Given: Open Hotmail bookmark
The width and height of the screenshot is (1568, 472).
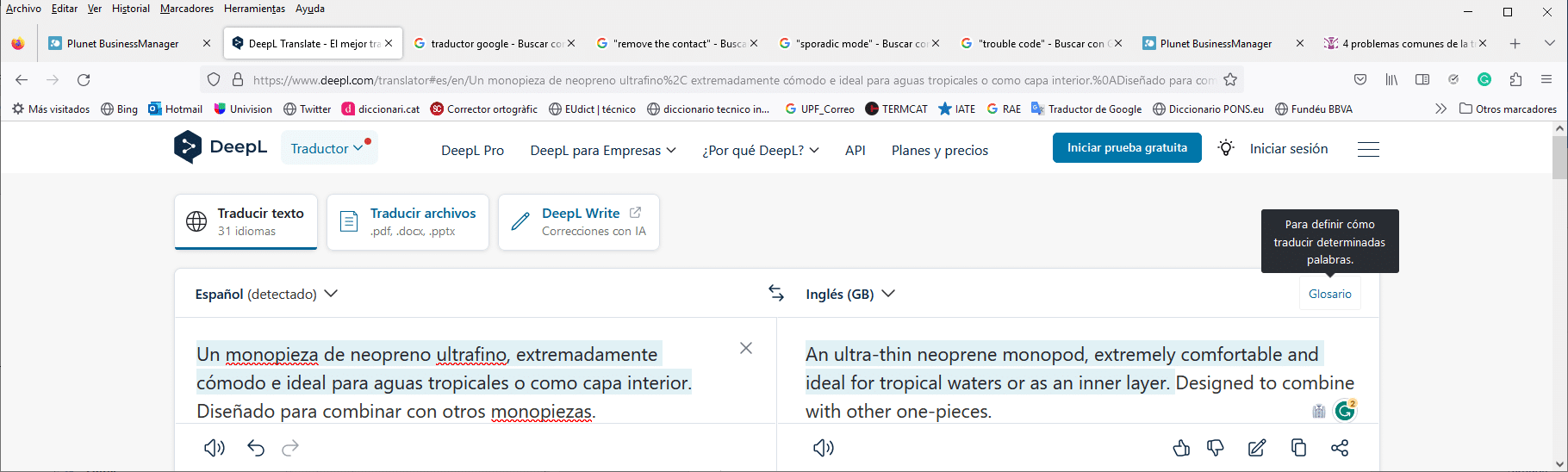Looking at the screenshot, I should 176,109.
